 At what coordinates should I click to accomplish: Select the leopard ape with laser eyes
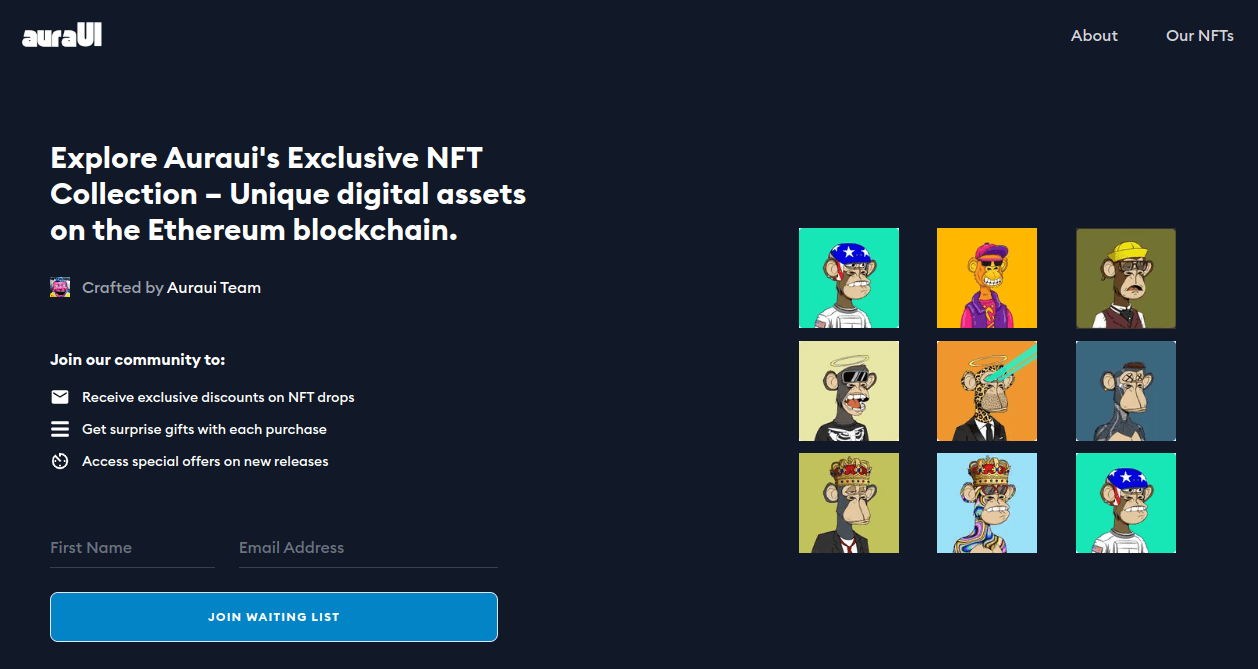[987, 391]
